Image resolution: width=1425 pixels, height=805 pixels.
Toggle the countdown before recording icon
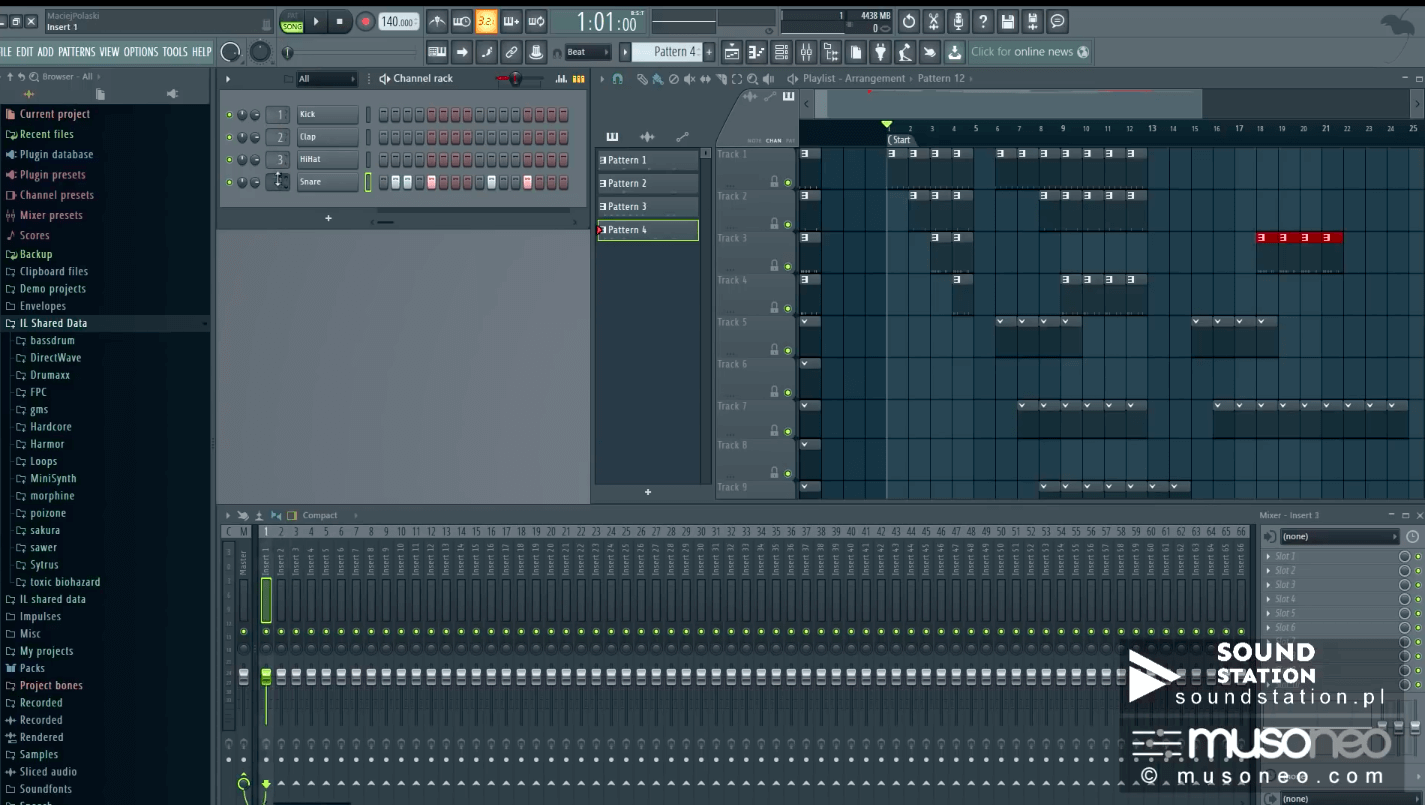[x=486, y=21]
